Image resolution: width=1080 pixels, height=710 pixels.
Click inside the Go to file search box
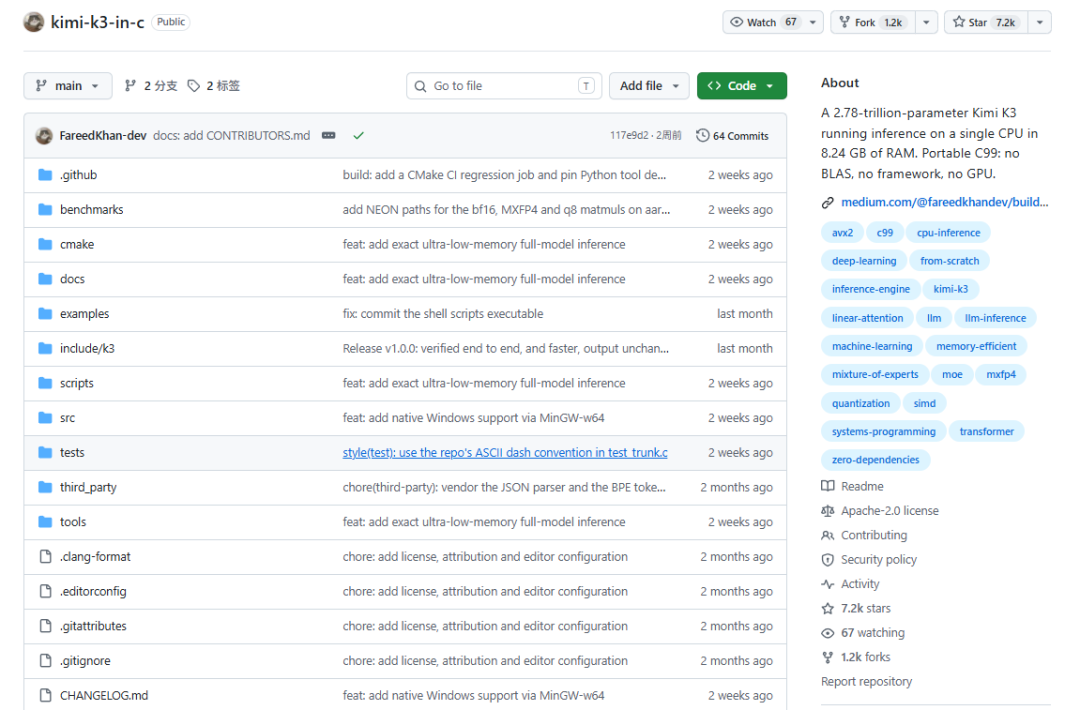503,85
